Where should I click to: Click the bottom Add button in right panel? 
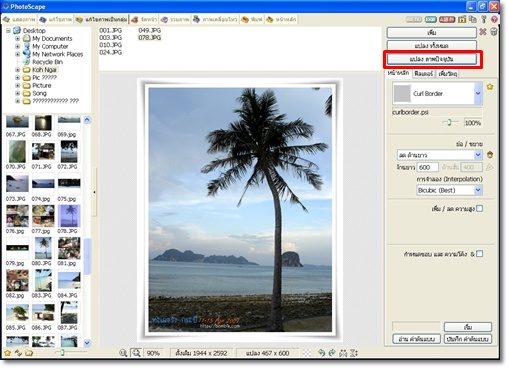point(468,327)
